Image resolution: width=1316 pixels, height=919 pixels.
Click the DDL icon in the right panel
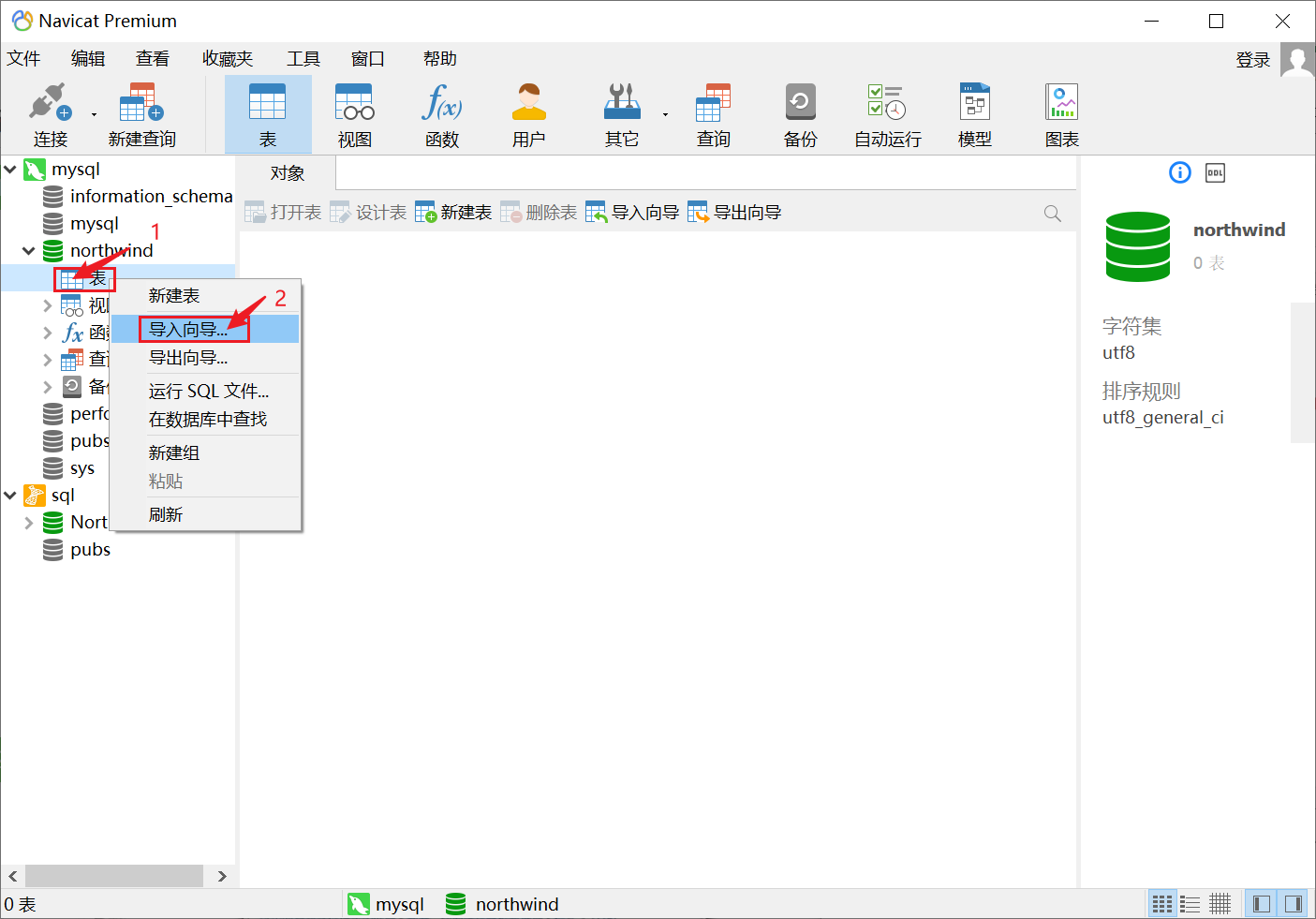click(1215, 172)
